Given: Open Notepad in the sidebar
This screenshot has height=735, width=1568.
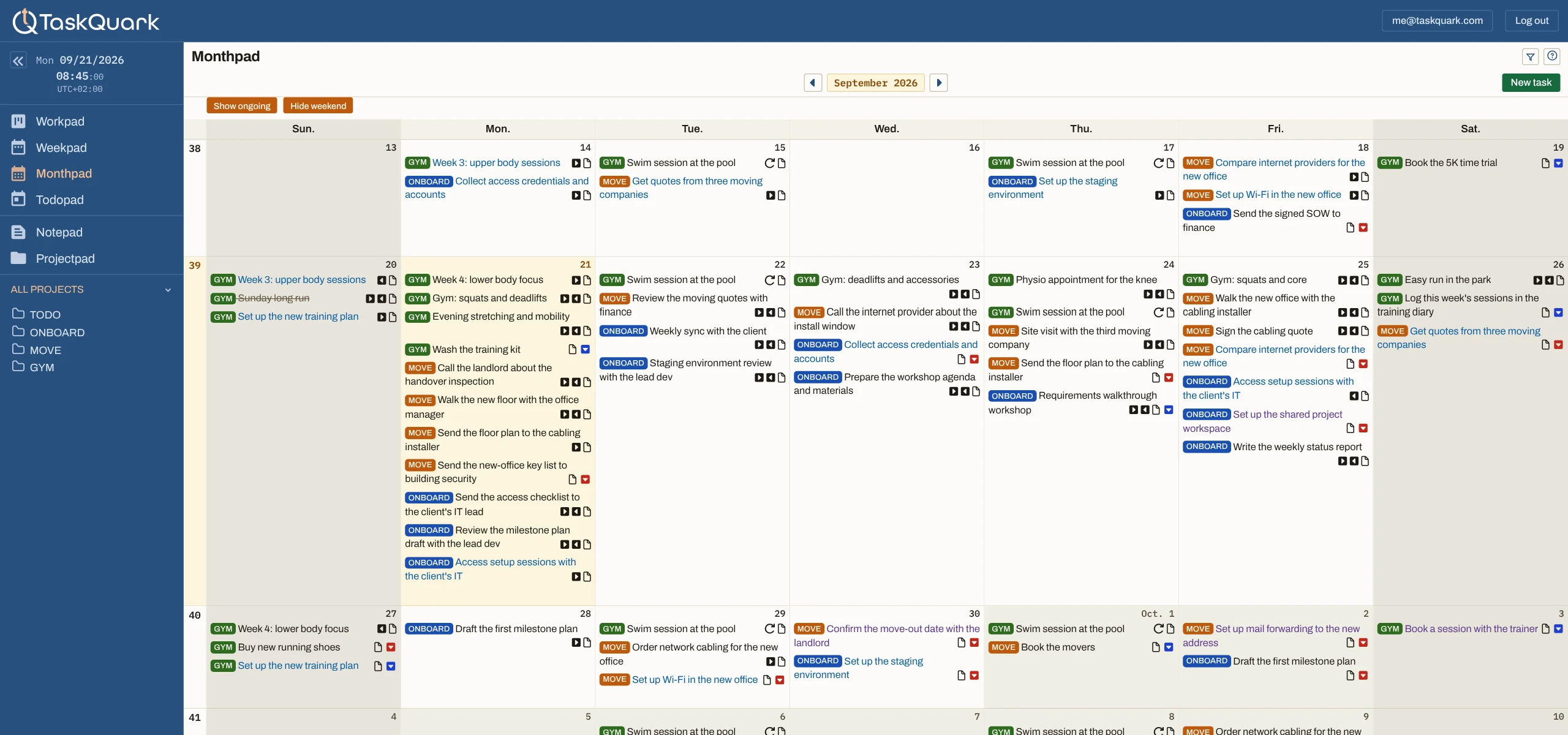Looking at the screenshot, I should click(x=59, y=232).
